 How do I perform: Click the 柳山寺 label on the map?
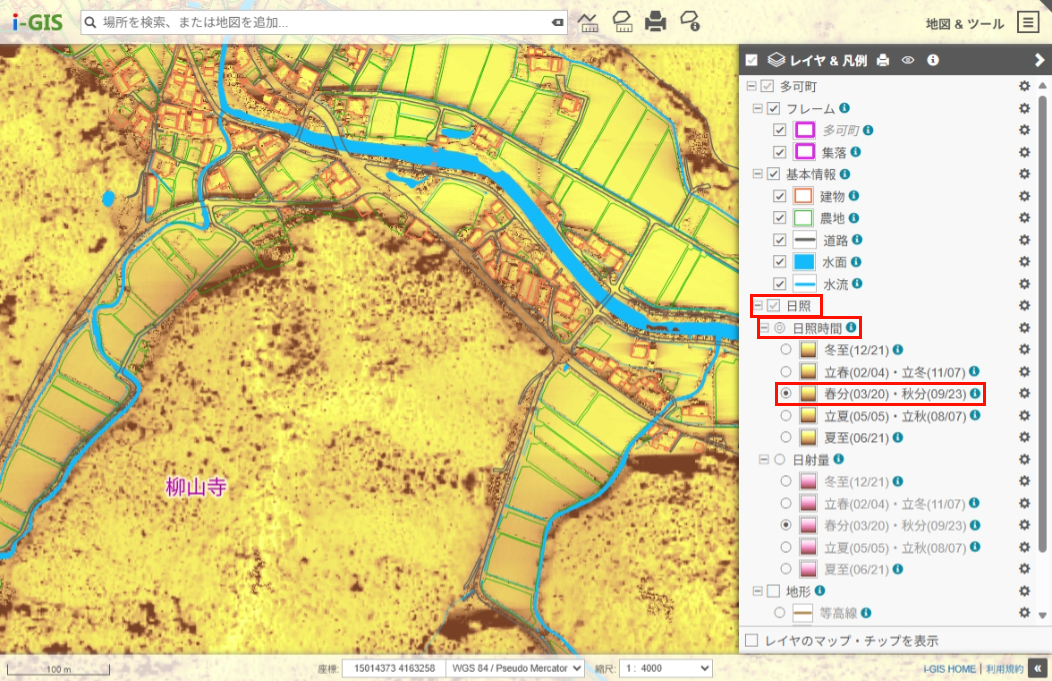pyautogui.click(x=196, y=486)
